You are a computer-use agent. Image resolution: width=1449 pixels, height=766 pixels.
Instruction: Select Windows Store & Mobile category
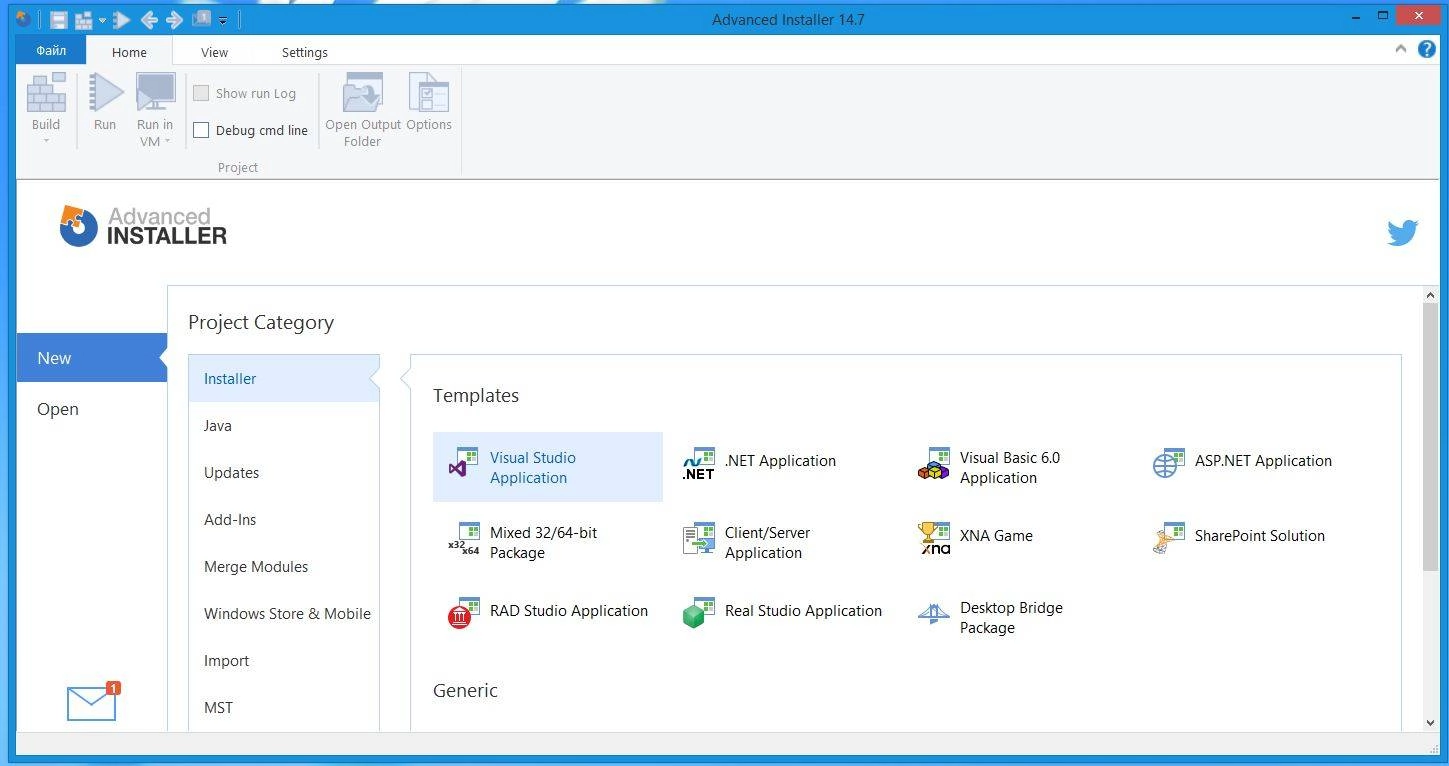pyautogui.click(x=284, y=613)
